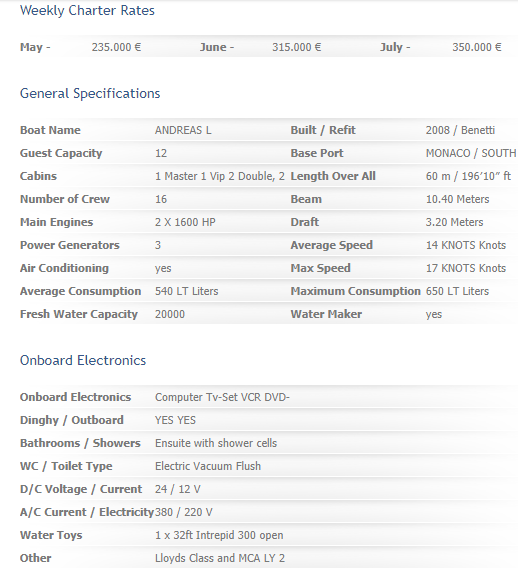Click the Weekly Charter Rates heading
528x586 pixels.
(x=87, y=10)
